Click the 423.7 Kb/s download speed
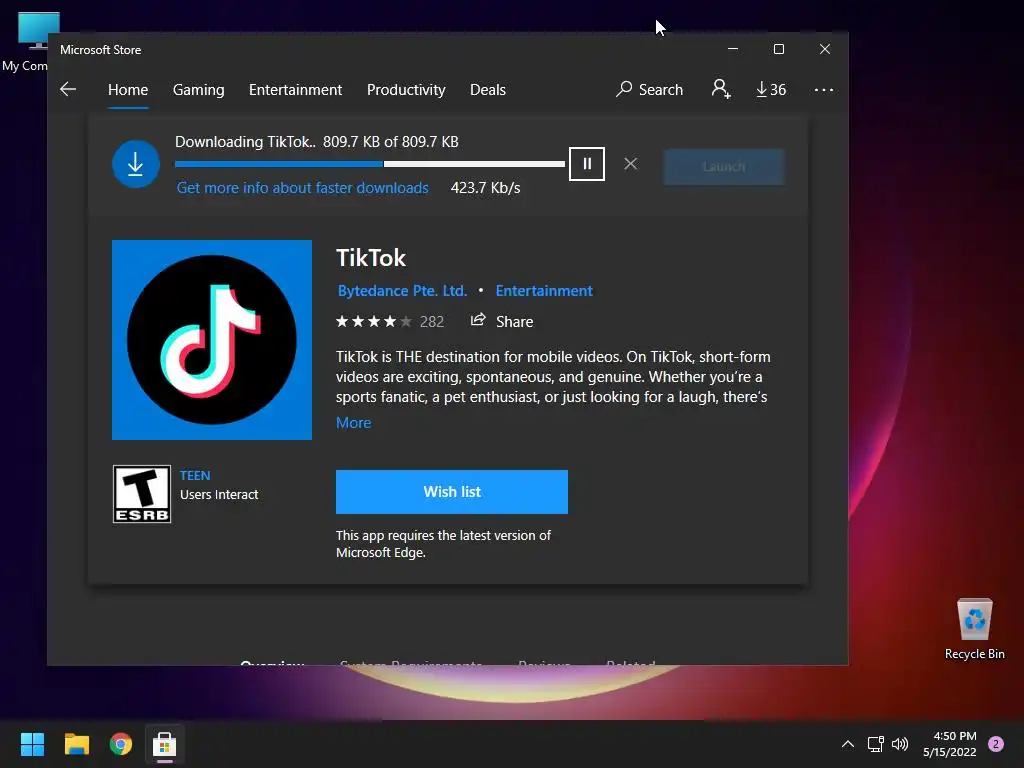 [x=485, y=188]
